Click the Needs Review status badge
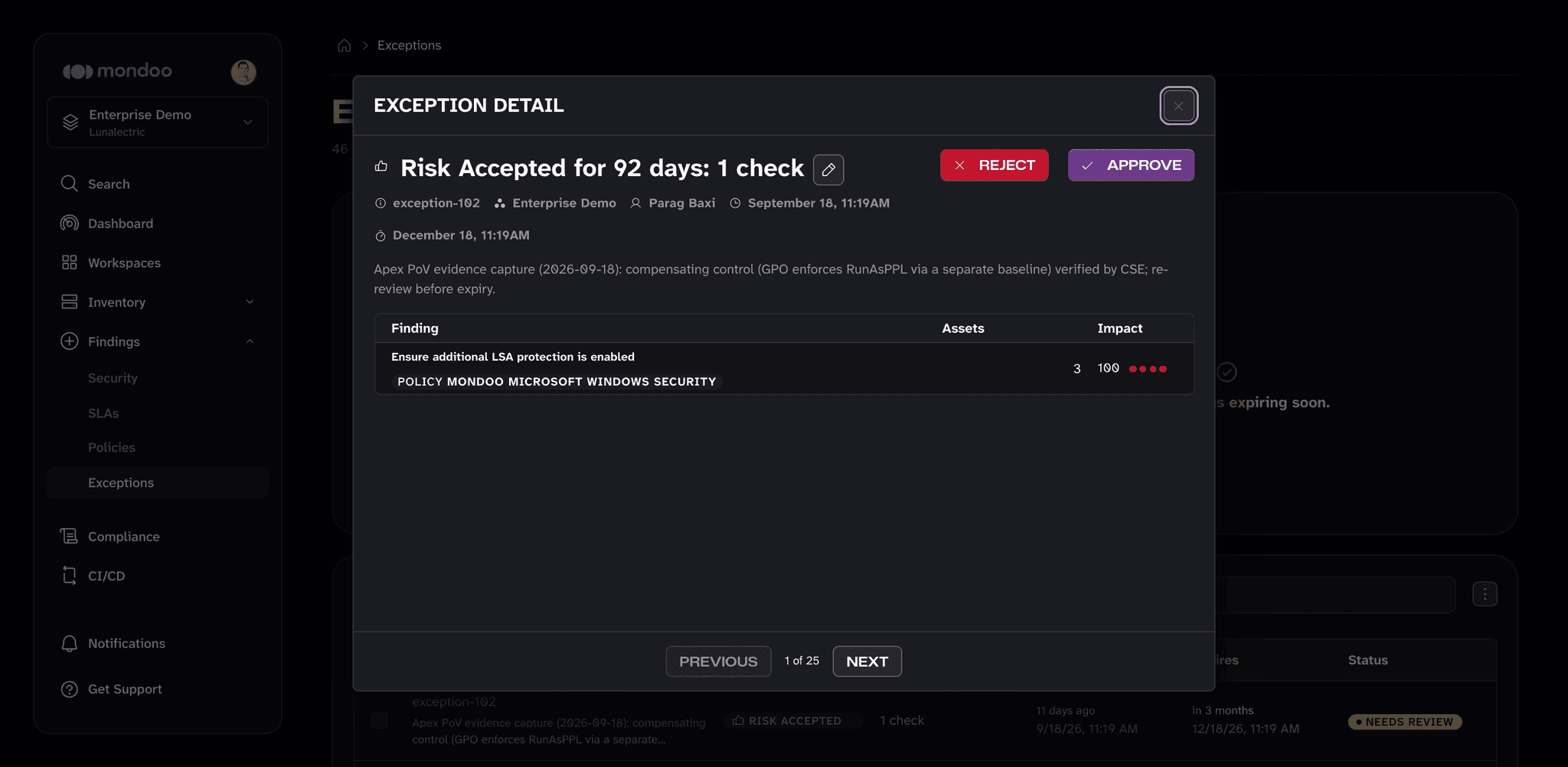 click(x=1405, y=722)
